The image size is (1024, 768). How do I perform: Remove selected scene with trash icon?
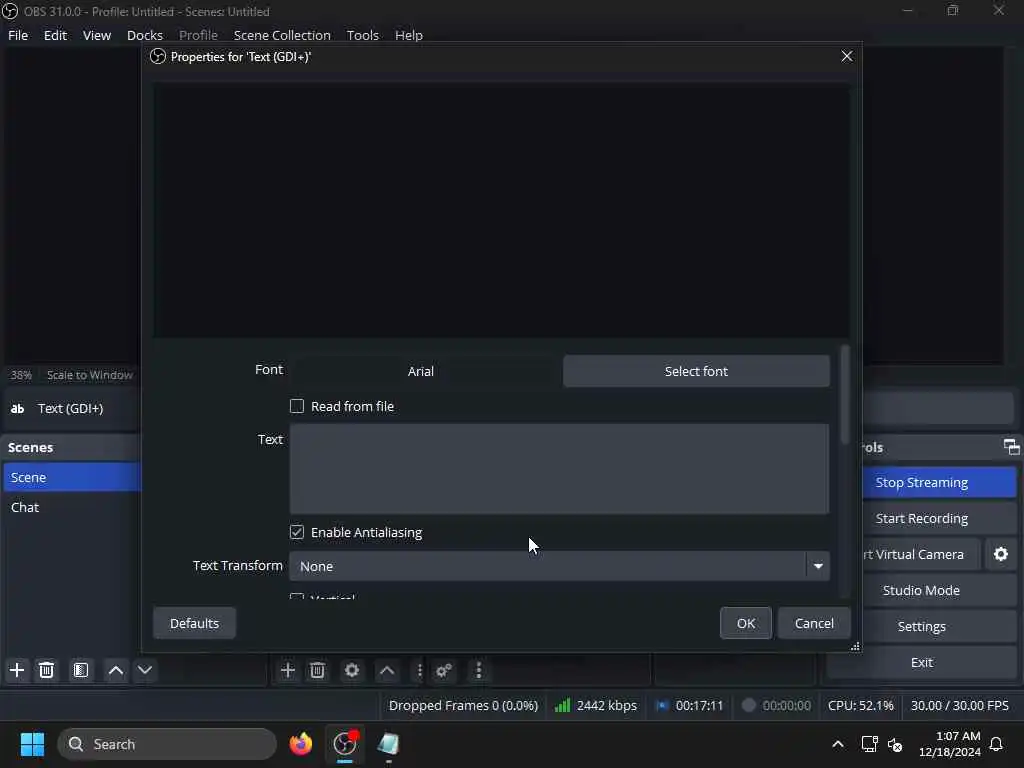pyautogui.click(x=46, y=670)
